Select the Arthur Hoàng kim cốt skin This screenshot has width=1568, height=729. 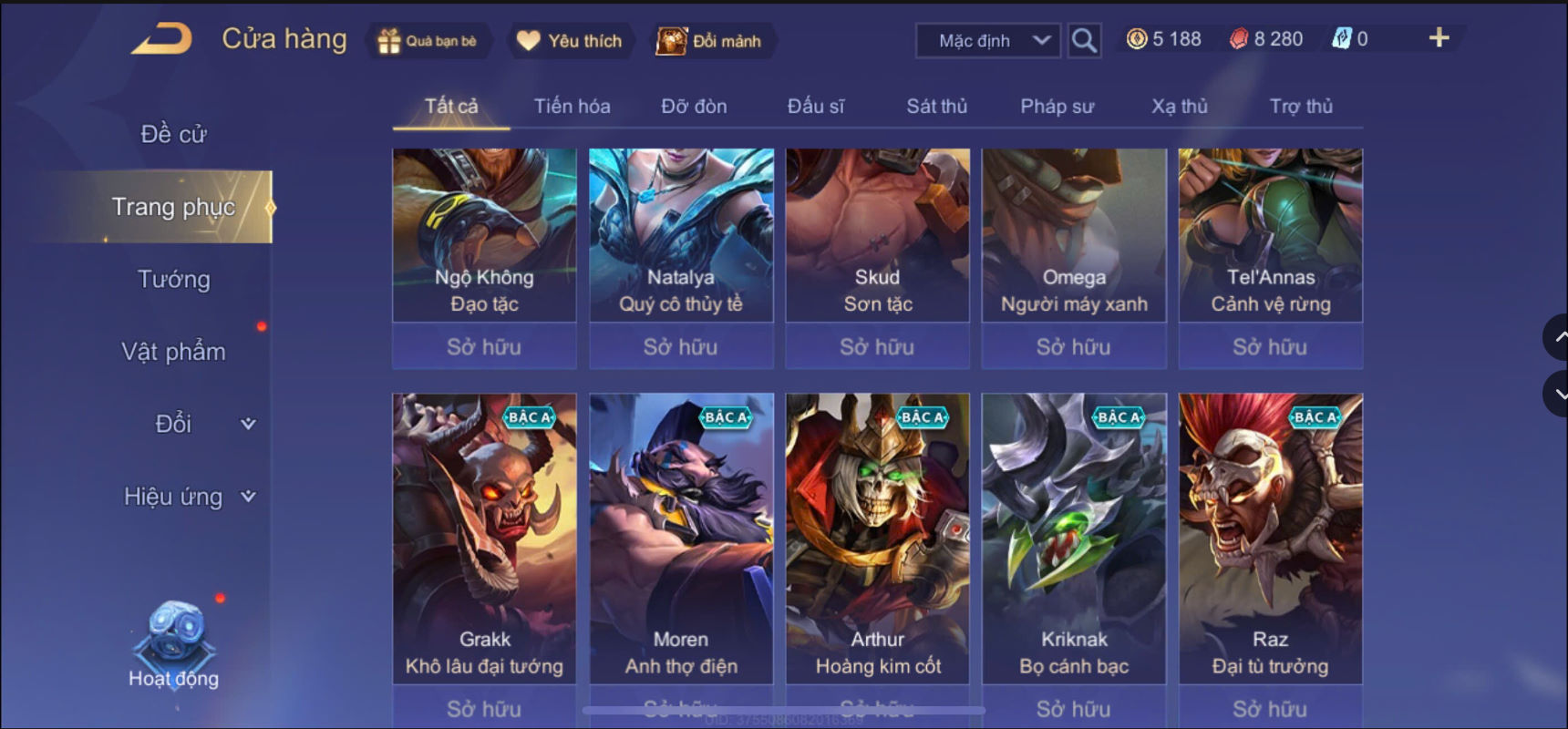[878, 539]
